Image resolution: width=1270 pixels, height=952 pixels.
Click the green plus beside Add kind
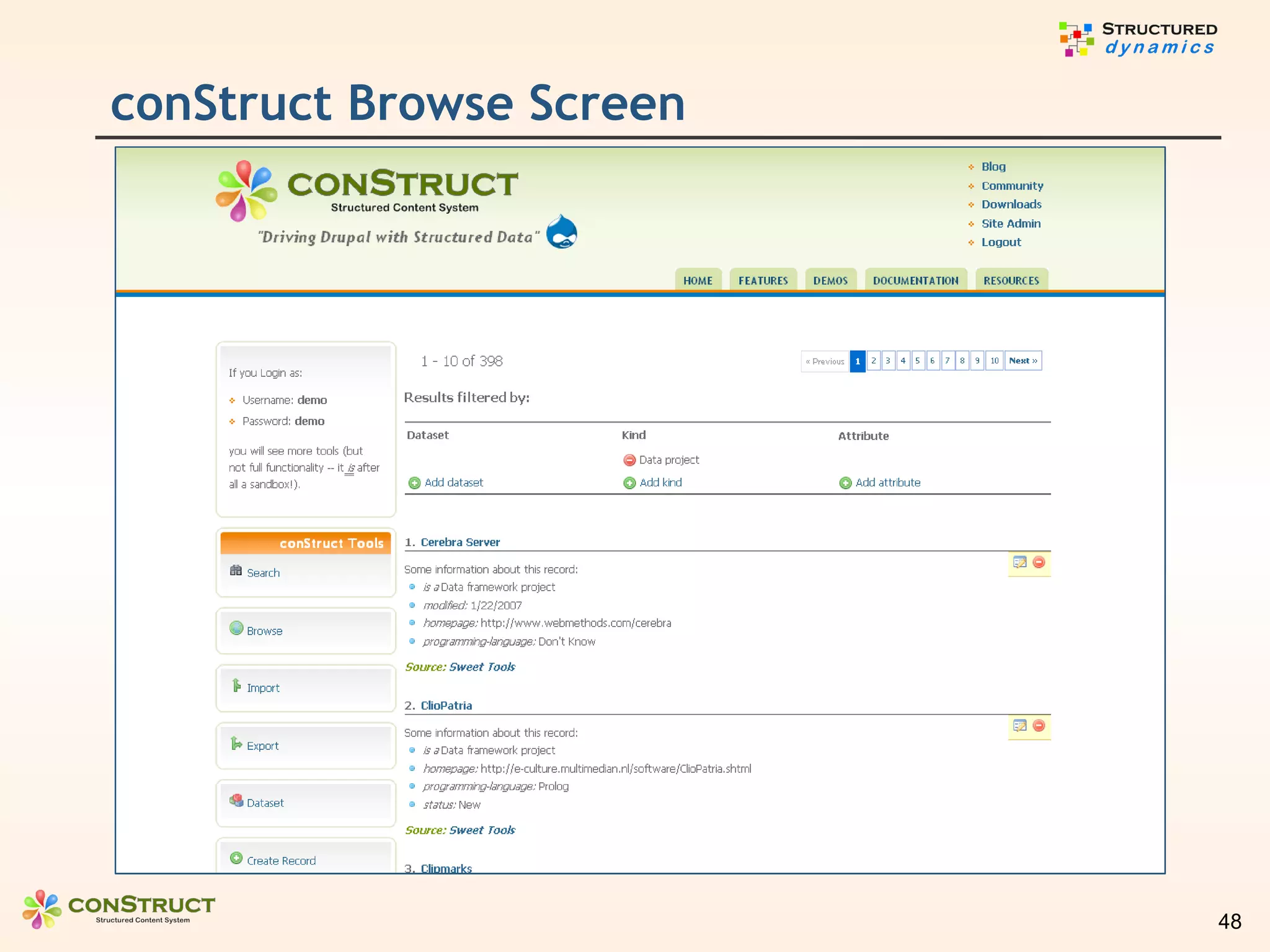tap(629, 483)
